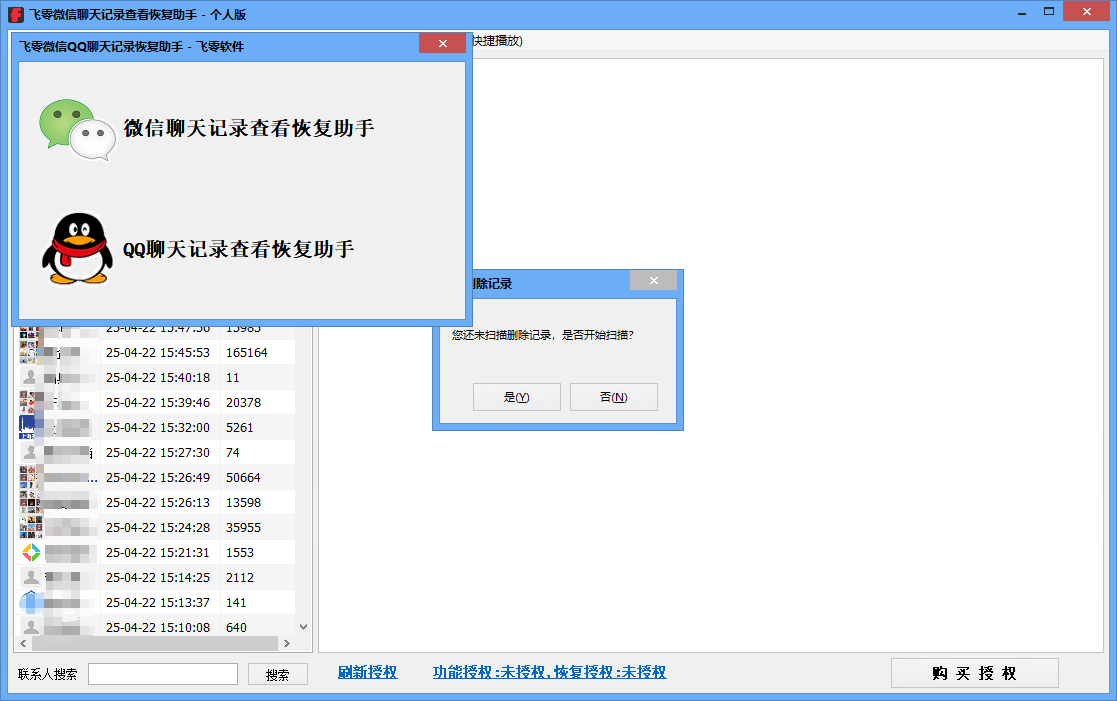The height and width of the screenshot is (701, 1117).
Task: Click time 25-04-22 15:10:08
Action: [x=158, y=627]
